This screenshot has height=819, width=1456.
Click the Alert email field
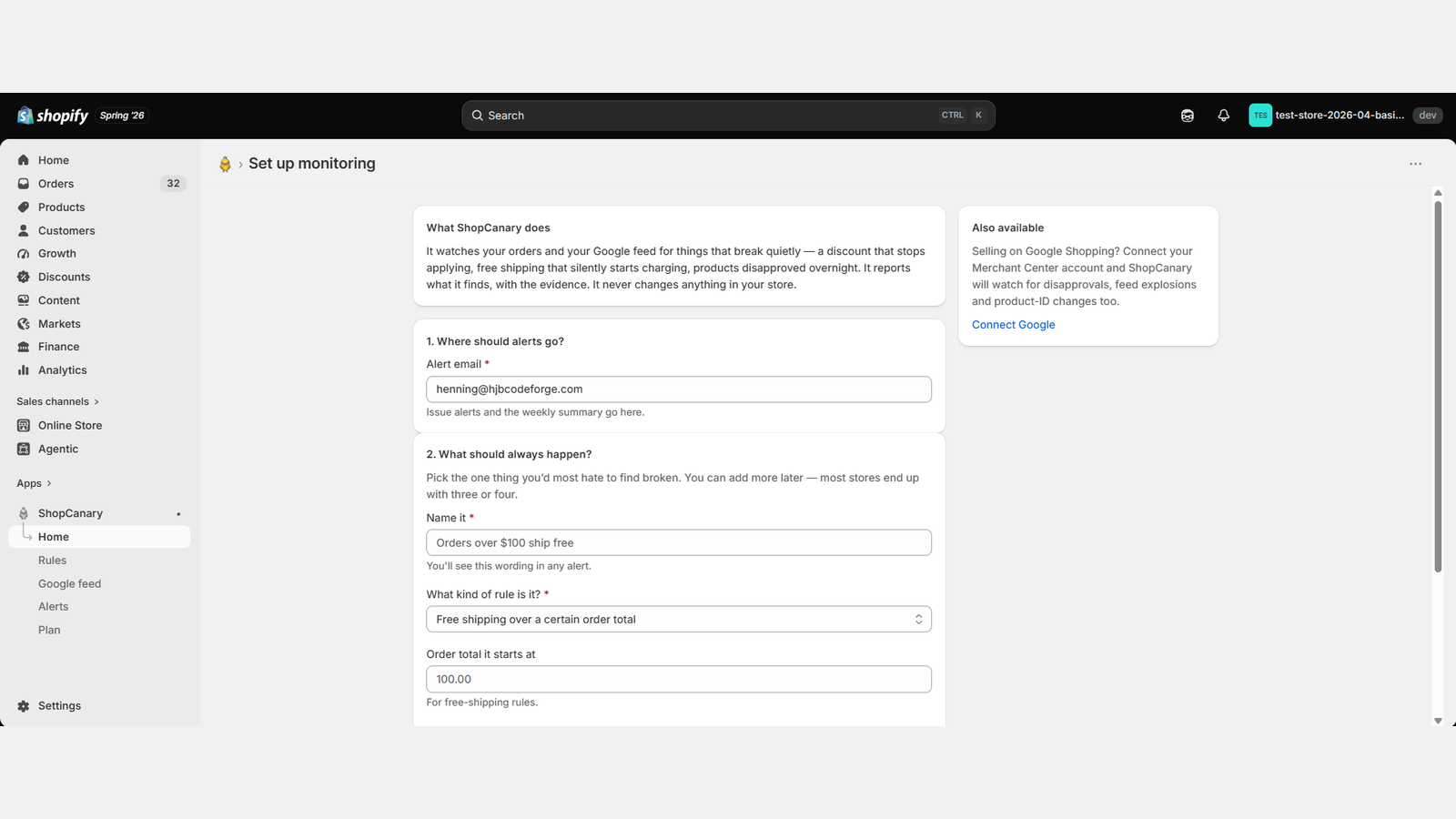coord(679,389)
